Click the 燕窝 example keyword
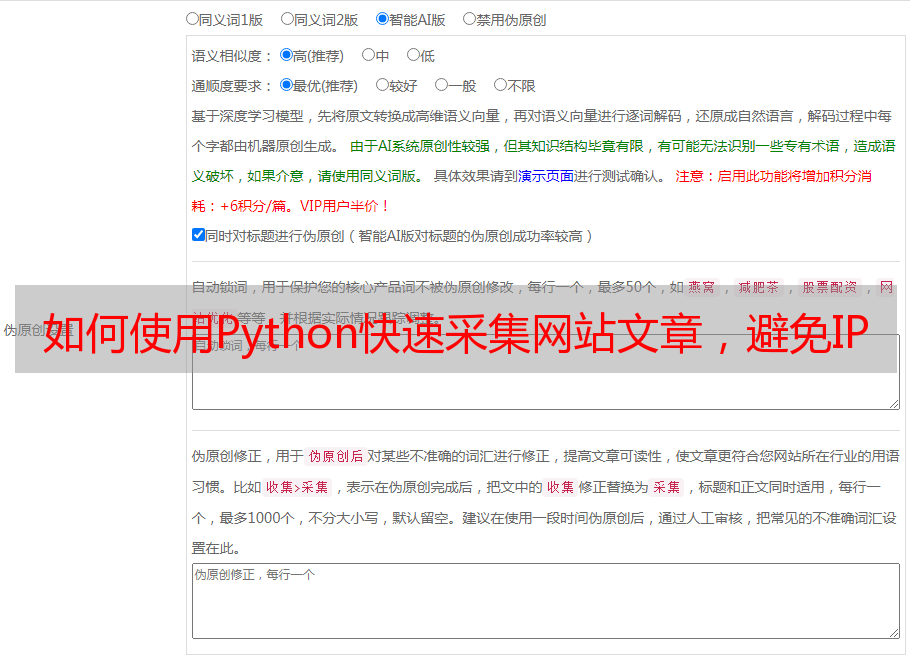The image size is (911, 658). (701, 287)
